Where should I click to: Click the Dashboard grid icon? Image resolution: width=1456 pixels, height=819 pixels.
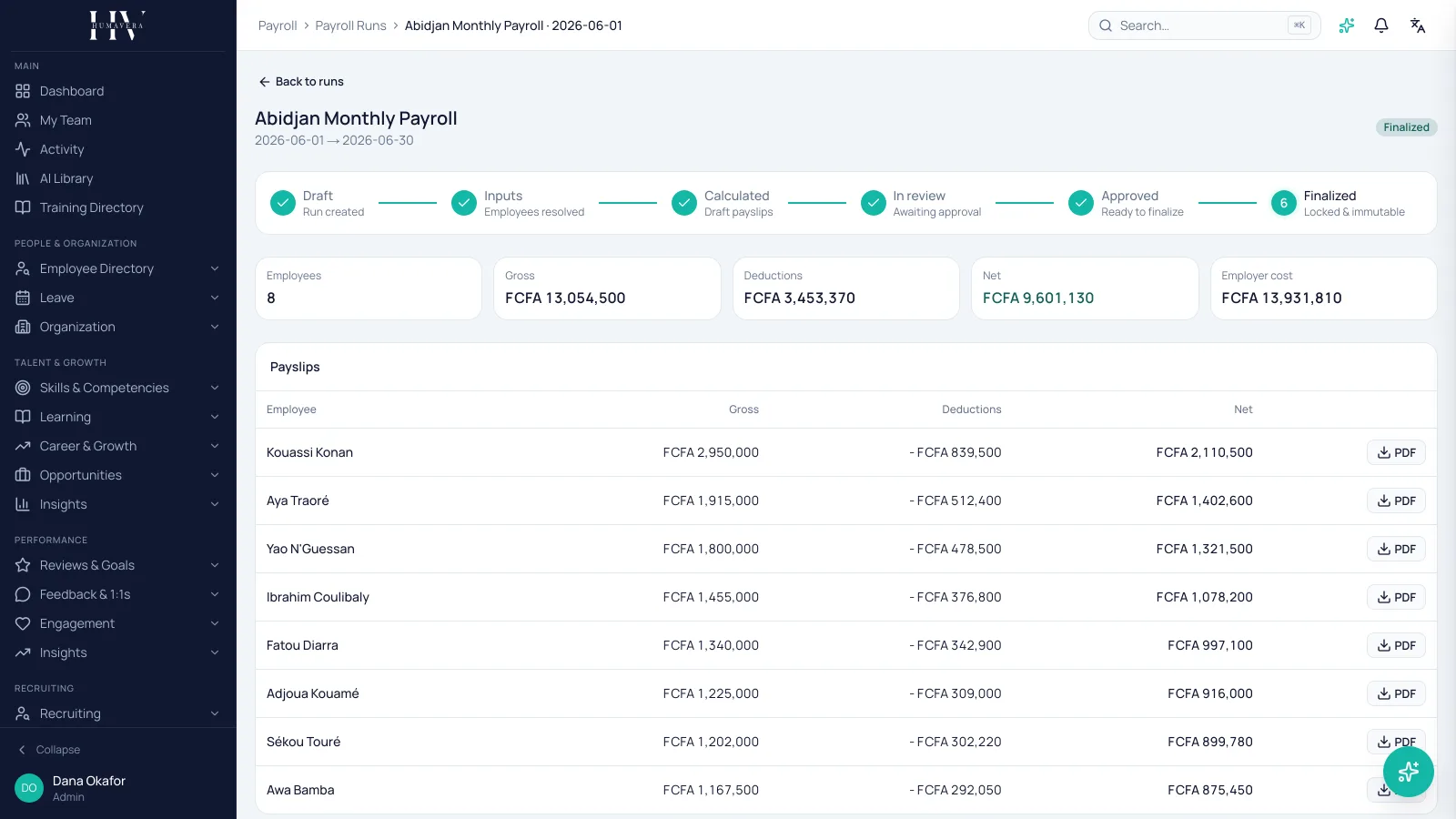[23, 91]
